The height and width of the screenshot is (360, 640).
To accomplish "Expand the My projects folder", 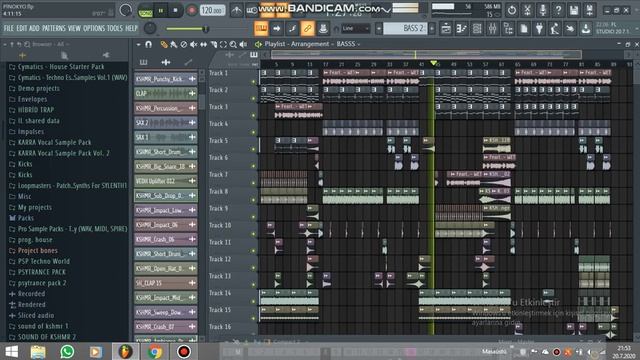I will (35, 207).
